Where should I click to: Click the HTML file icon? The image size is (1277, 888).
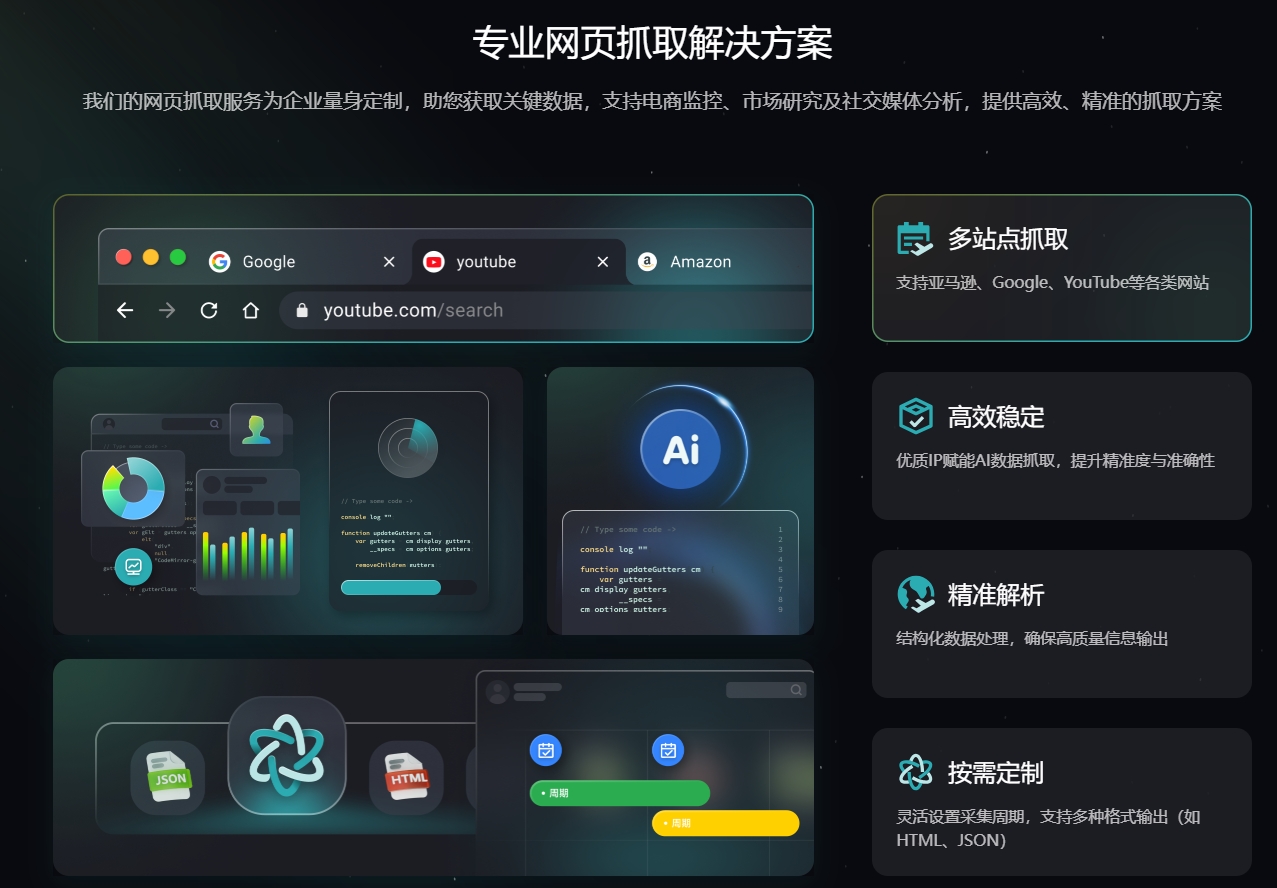pyautogui.click(x=406, y=777)
